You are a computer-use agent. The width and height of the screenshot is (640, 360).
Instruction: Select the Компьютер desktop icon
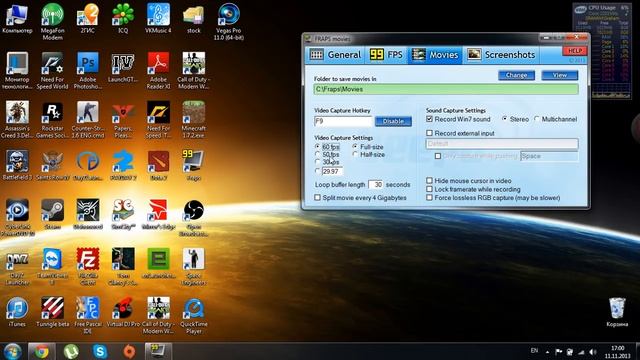17,18
